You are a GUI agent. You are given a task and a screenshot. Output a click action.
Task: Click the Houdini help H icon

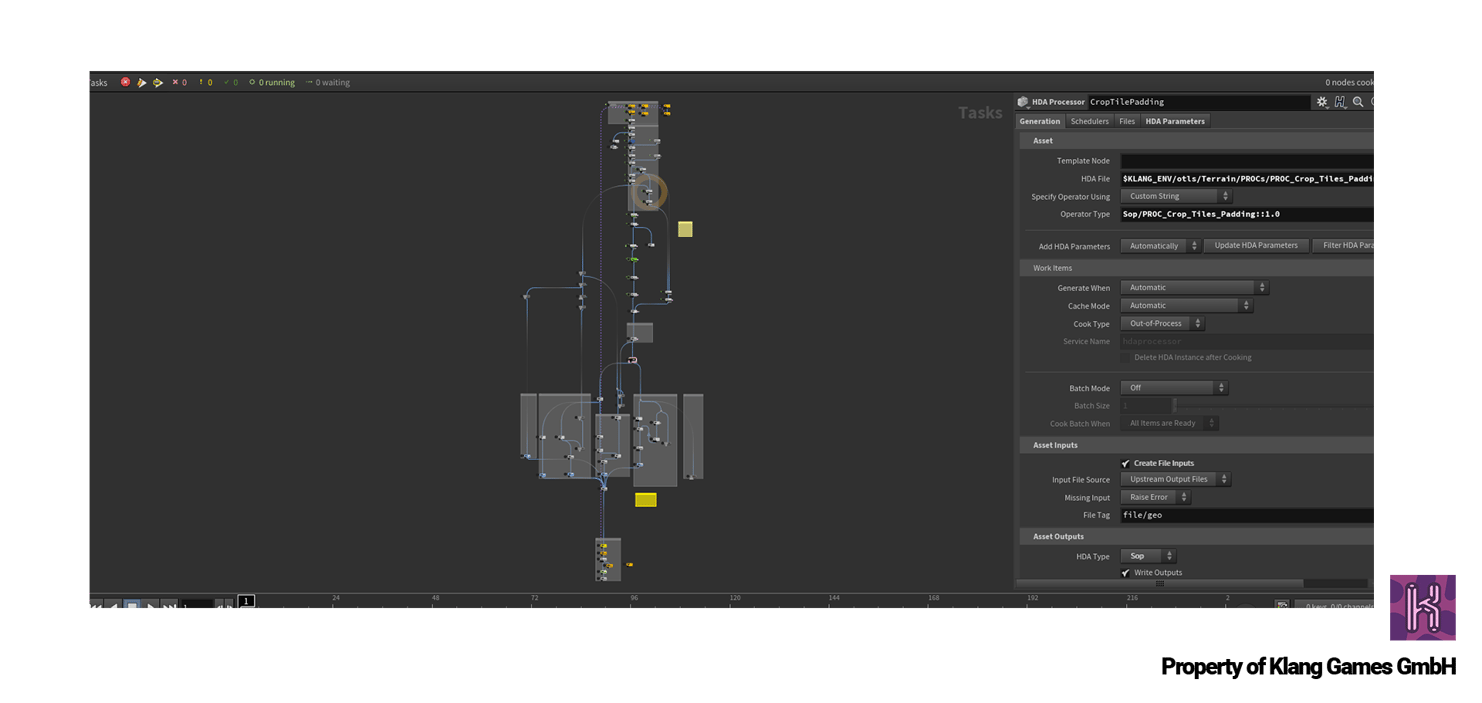(1340, 102)
